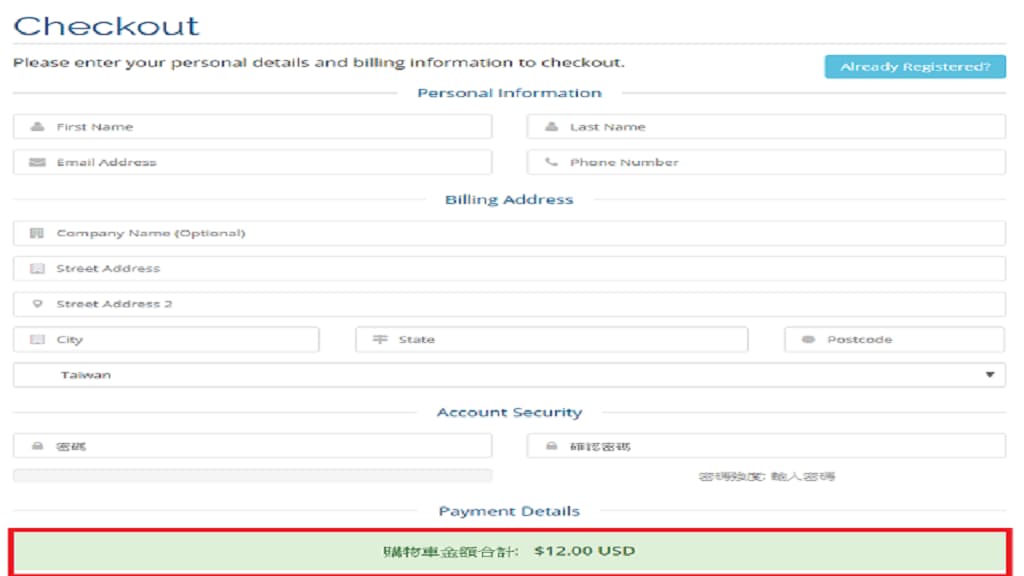
Task: Click the person icon in First Name field
Action: point(38,127)
